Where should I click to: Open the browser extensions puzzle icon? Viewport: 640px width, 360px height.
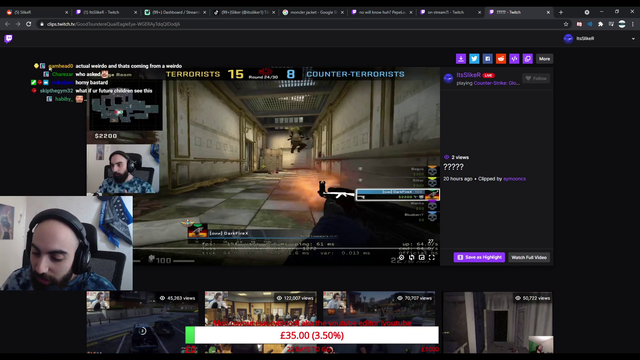pyautogui.click(x=600, y=24)
